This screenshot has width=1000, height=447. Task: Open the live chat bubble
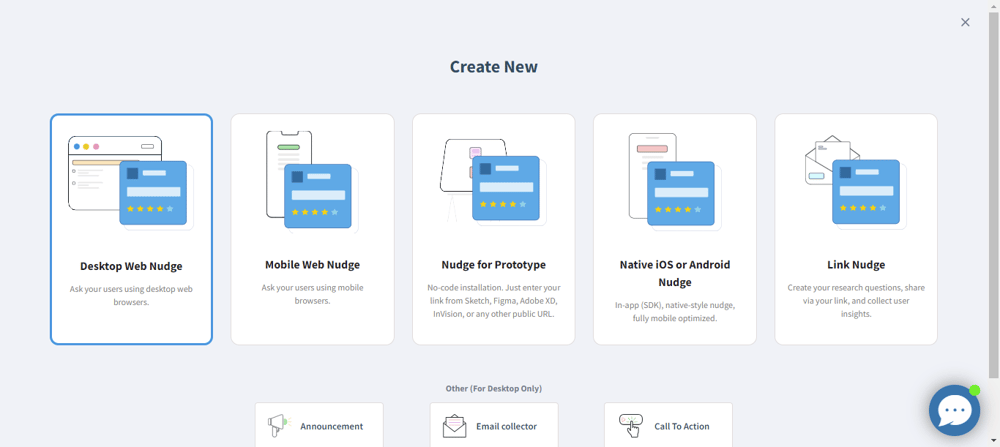point(954,410)
